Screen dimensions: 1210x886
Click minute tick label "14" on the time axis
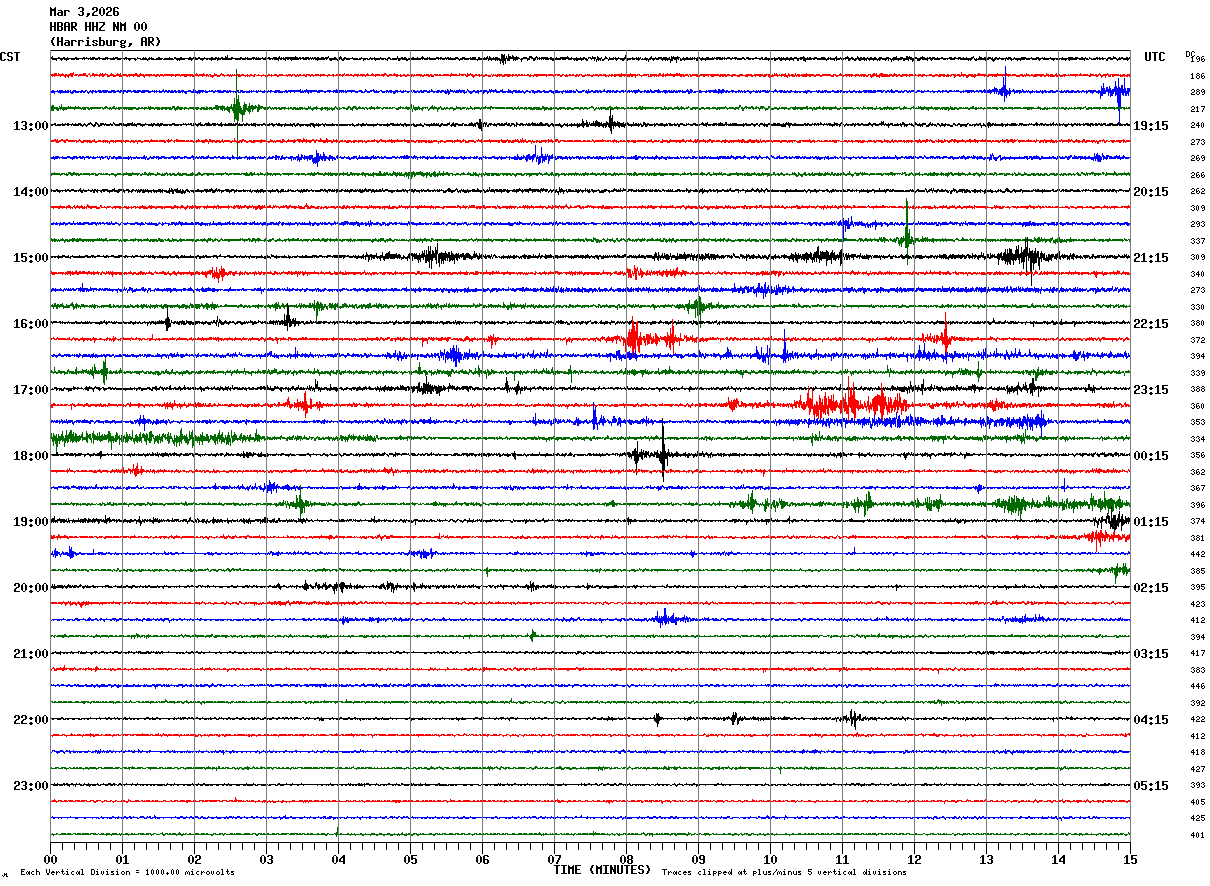(1058, 859)
